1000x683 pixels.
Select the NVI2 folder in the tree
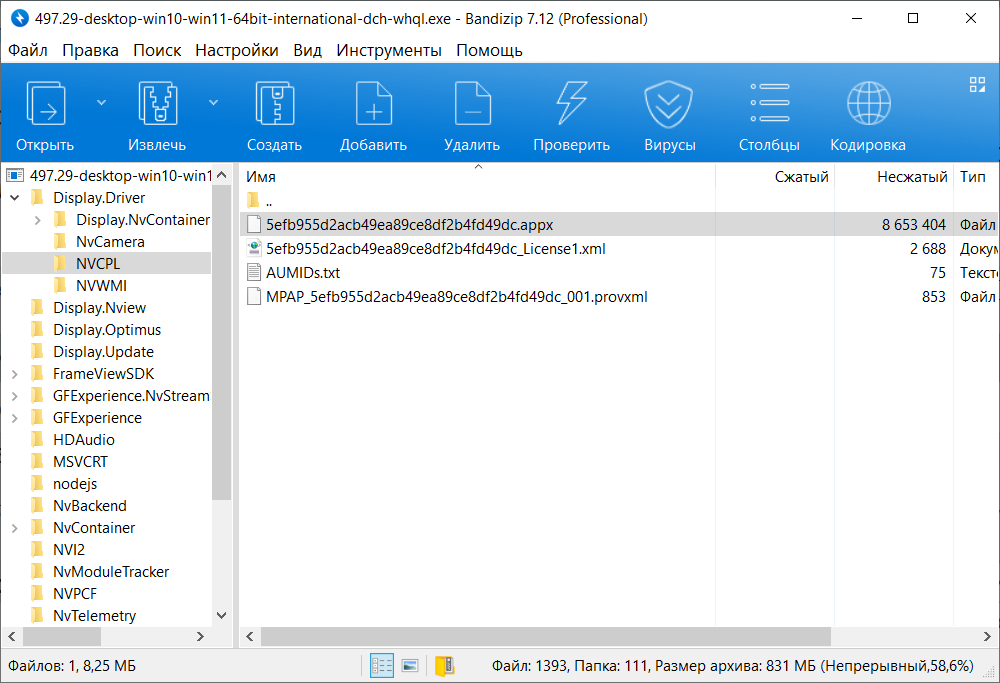69,550
